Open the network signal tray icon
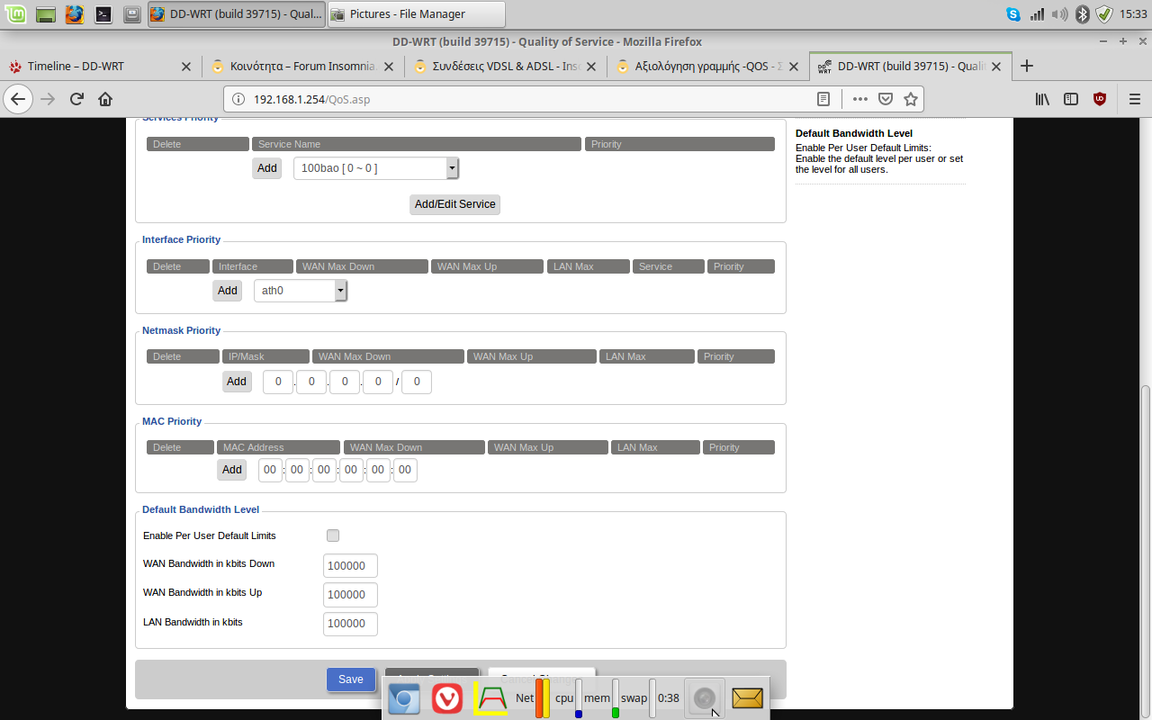 (x=1037, y=14)
